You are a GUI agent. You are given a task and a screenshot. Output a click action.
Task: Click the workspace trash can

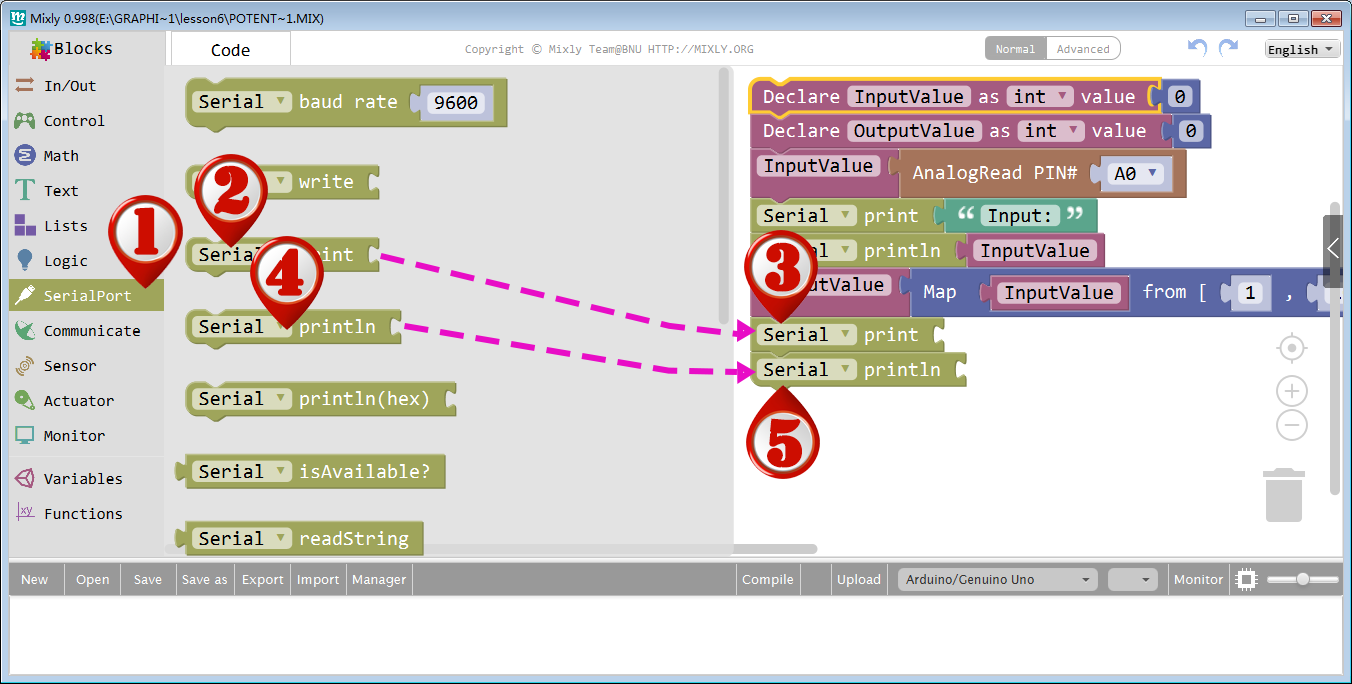(1284, 495)
